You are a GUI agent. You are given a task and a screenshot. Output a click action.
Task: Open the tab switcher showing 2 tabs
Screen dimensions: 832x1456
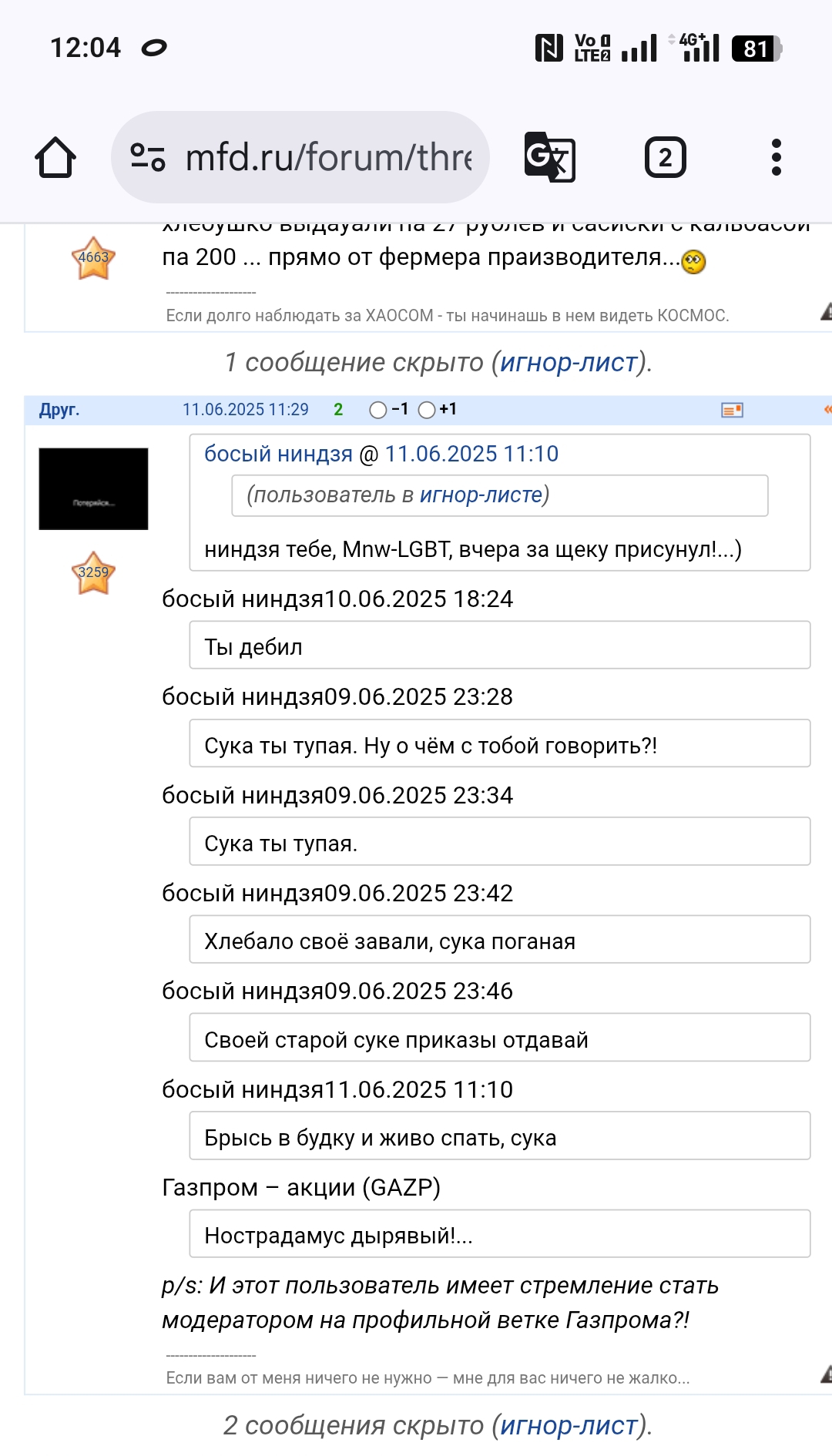coord(665,157)
